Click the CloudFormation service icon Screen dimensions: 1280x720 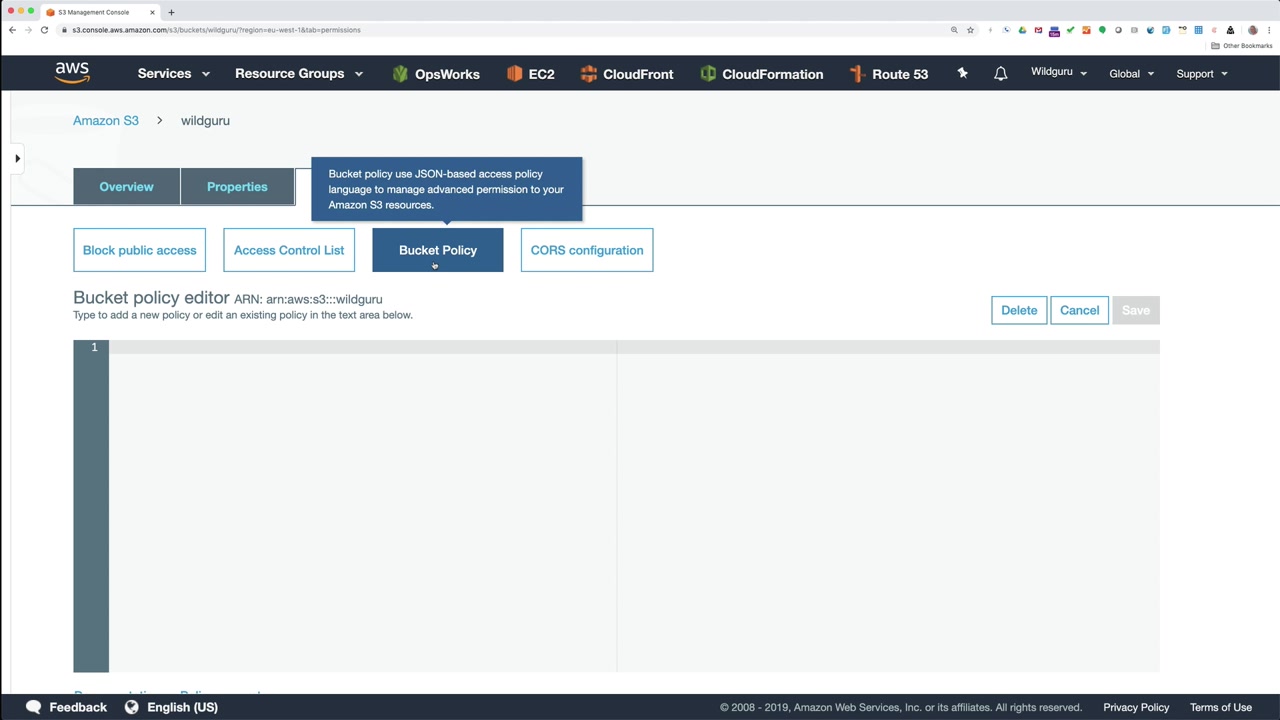point(708,74)
